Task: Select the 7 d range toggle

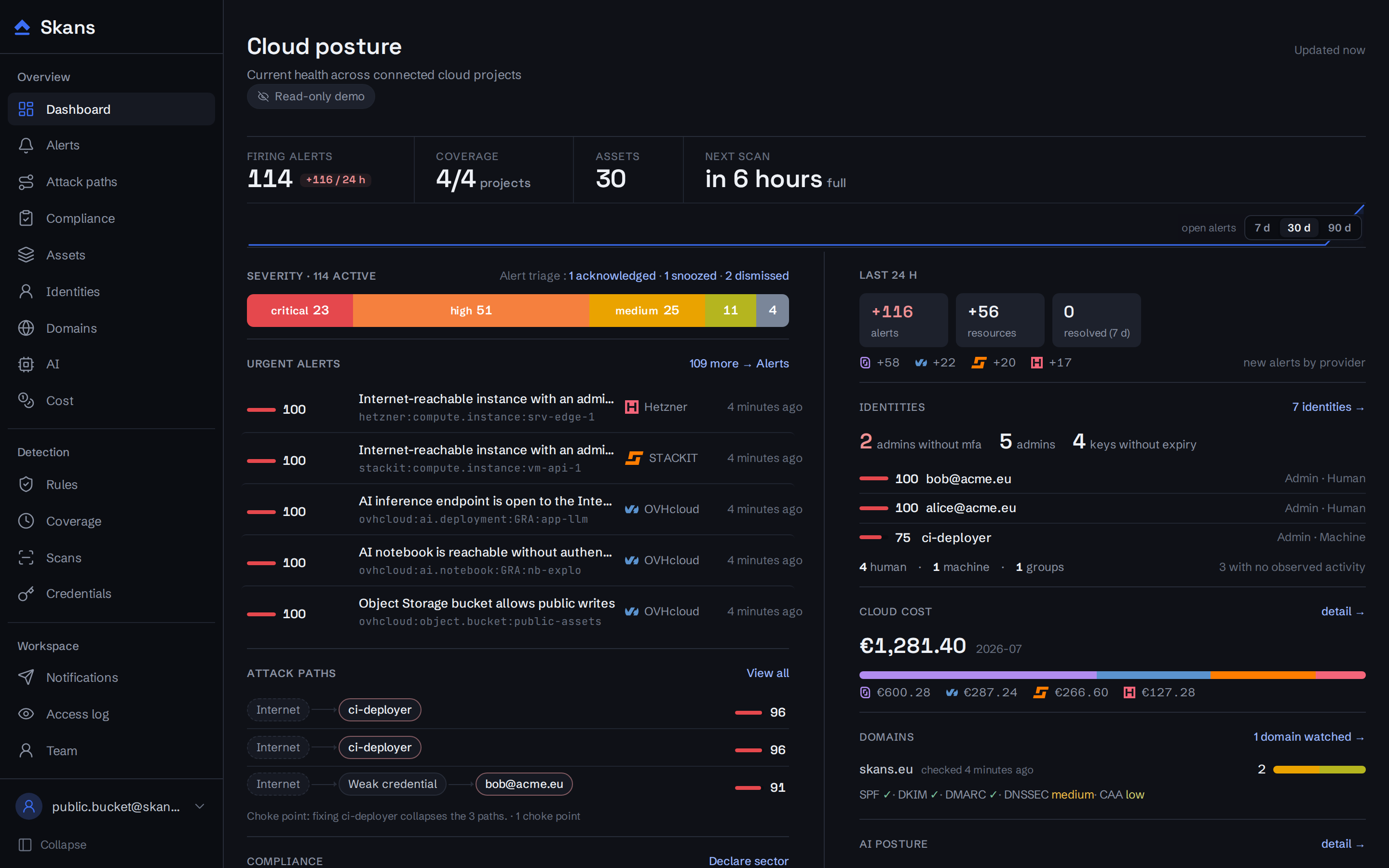Action: point(1262,228)
